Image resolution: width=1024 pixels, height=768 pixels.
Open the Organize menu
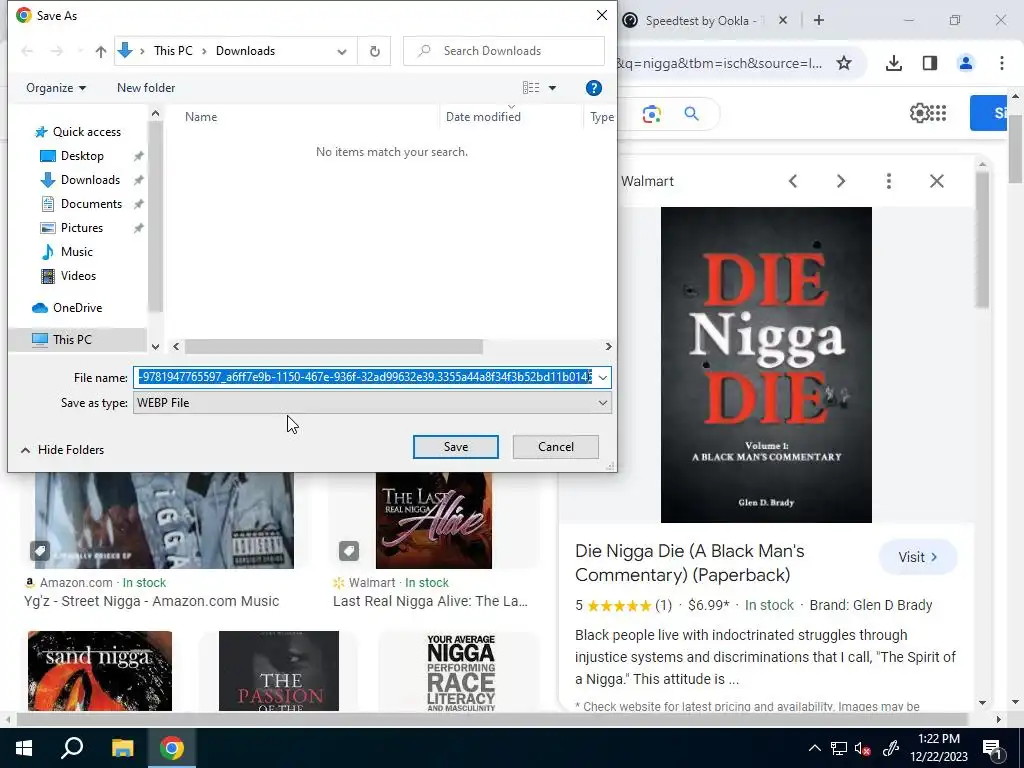click(56, 88)
